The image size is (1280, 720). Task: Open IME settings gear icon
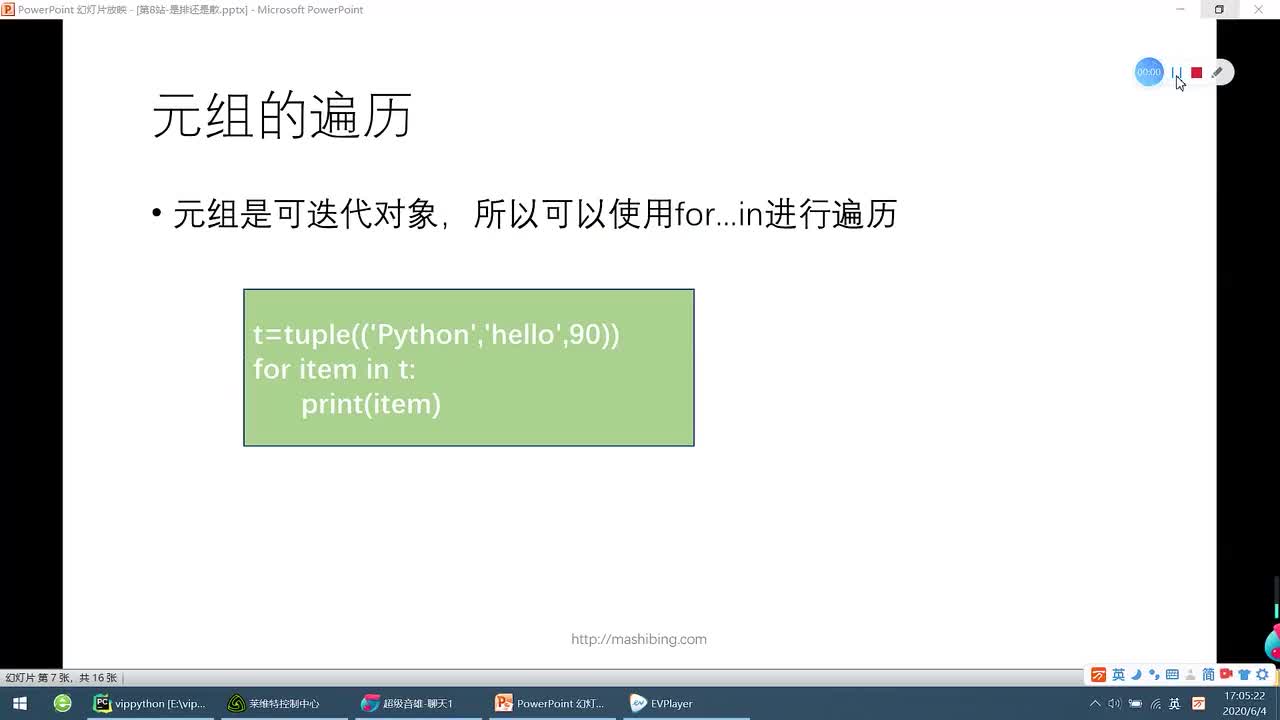click(x=1262, y=675)
